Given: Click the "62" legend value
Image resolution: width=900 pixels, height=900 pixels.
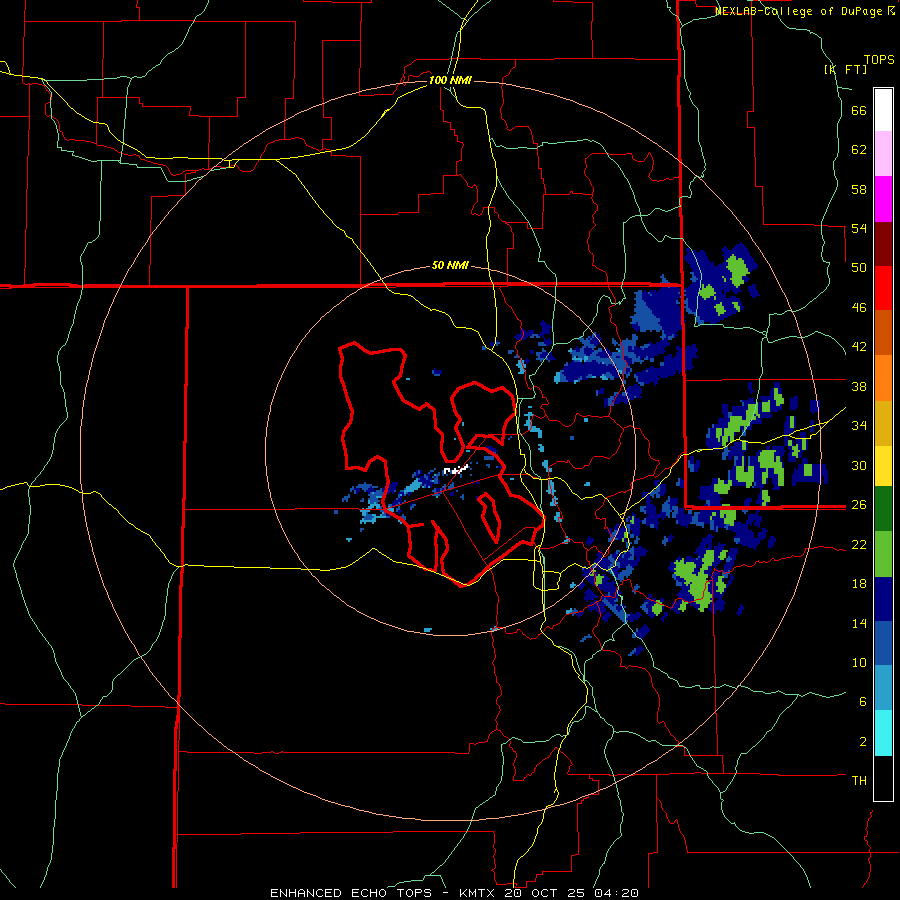Looking at the screenshot, I should point(859,150).
